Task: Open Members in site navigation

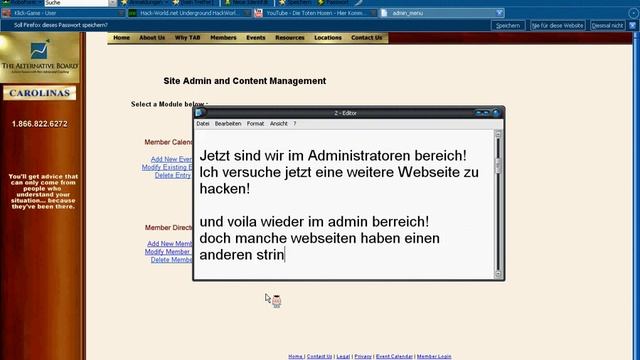Action: [223, 38]
